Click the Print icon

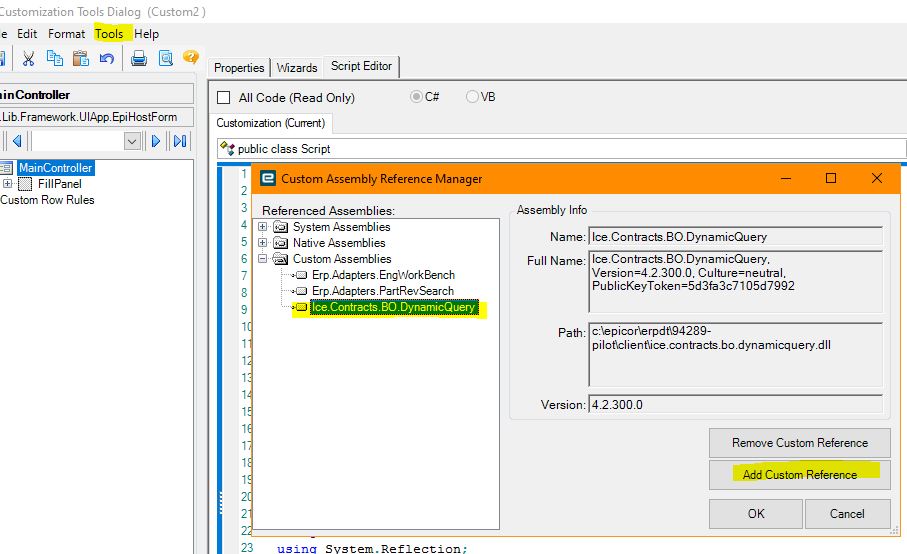pos(139,58)
